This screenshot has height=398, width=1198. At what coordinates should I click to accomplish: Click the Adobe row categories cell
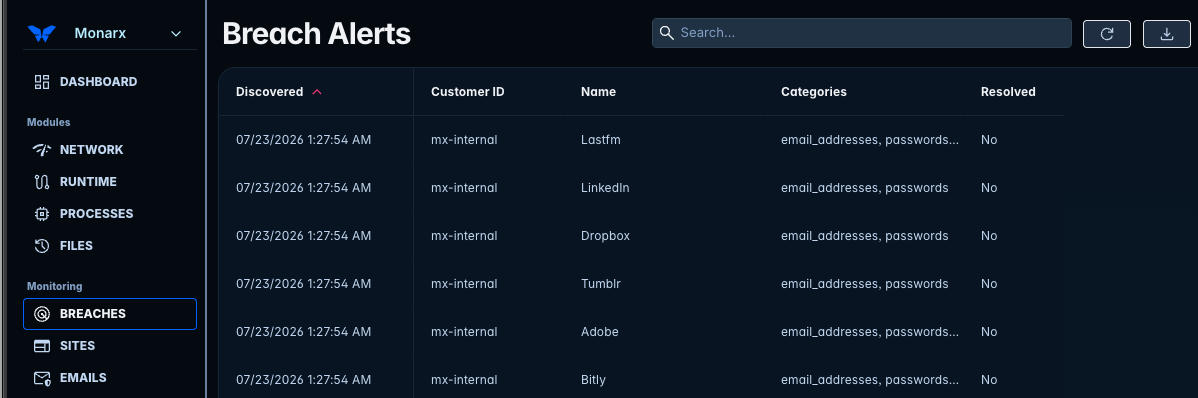(x=869, y=332)
